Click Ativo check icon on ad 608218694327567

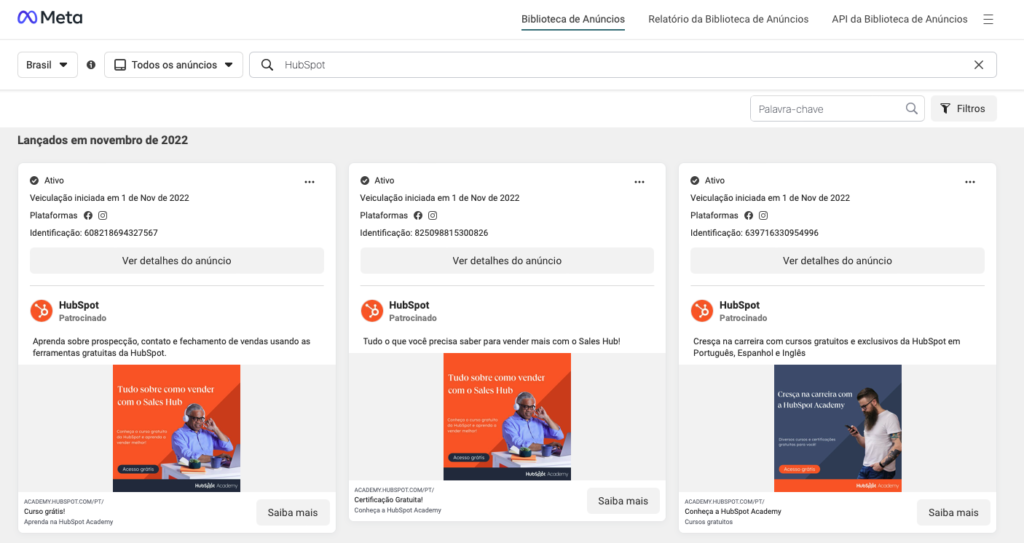coord(34,180)
